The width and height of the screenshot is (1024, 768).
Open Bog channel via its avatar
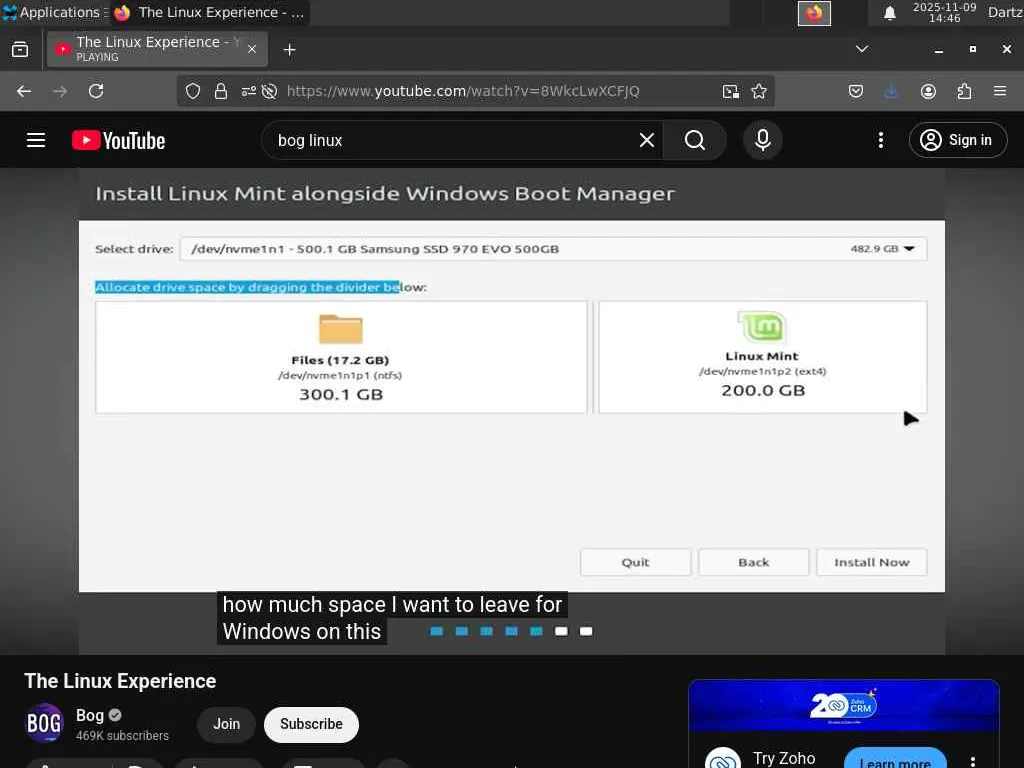[x=44, y=724]
